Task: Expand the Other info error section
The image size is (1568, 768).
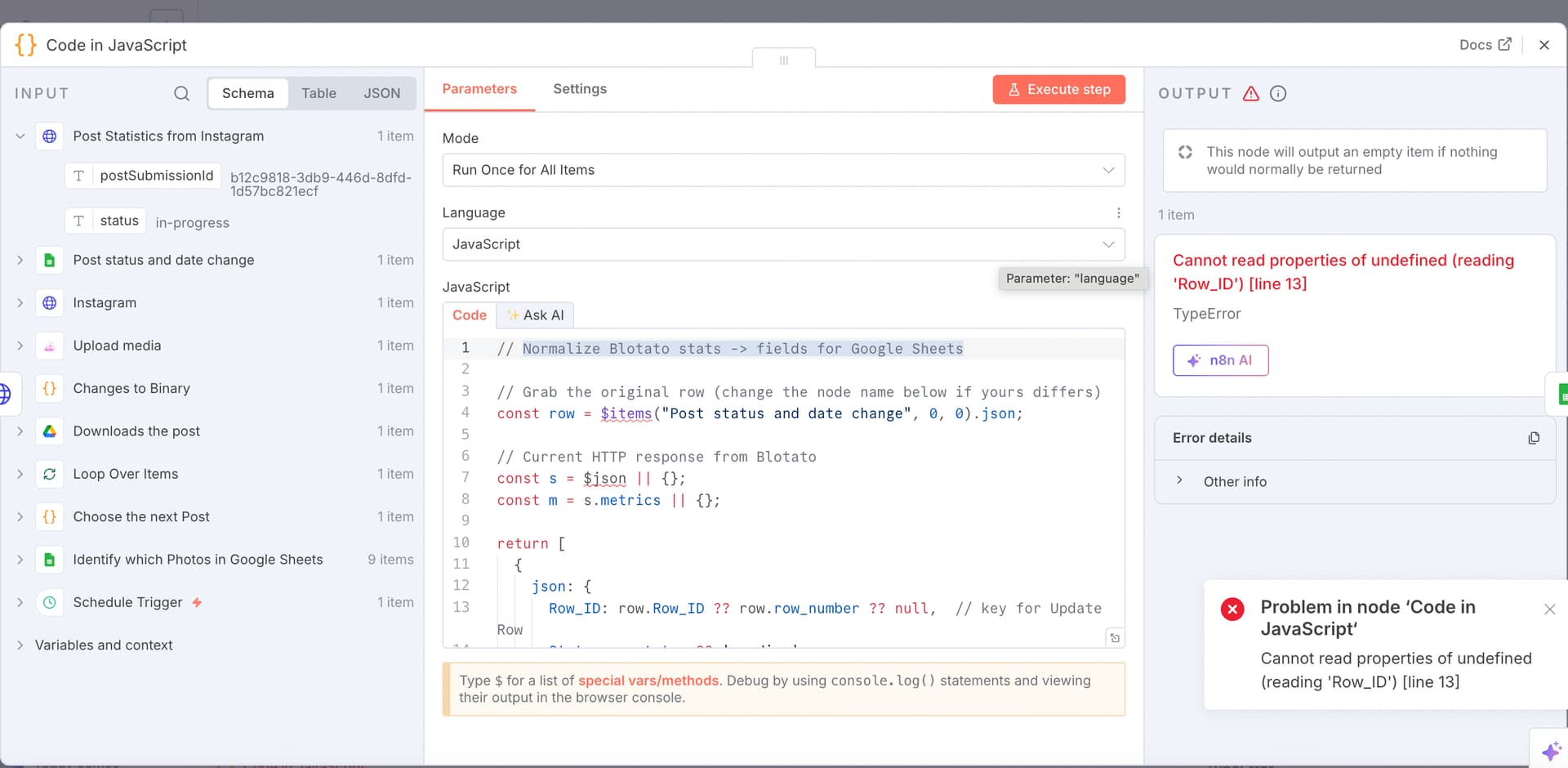Action: pyautogui.click(x=1179, y=481)
